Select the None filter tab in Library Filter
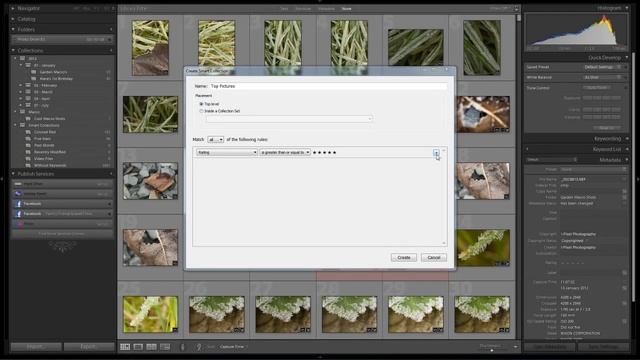The width and height of the screenshot is (640, 360). 347,9
